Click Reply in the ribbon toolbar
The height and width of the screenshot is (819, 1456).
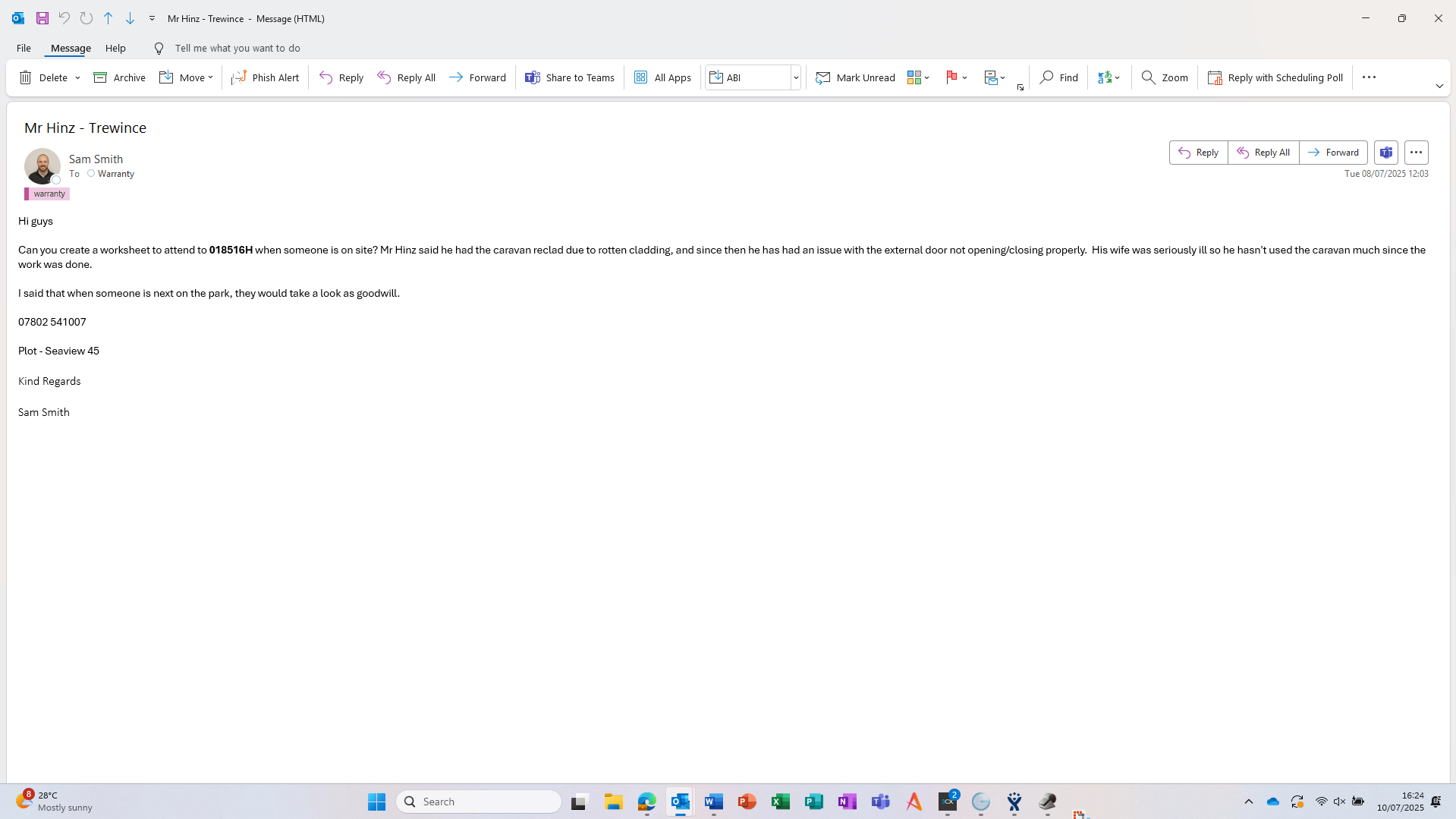(341, 77)
